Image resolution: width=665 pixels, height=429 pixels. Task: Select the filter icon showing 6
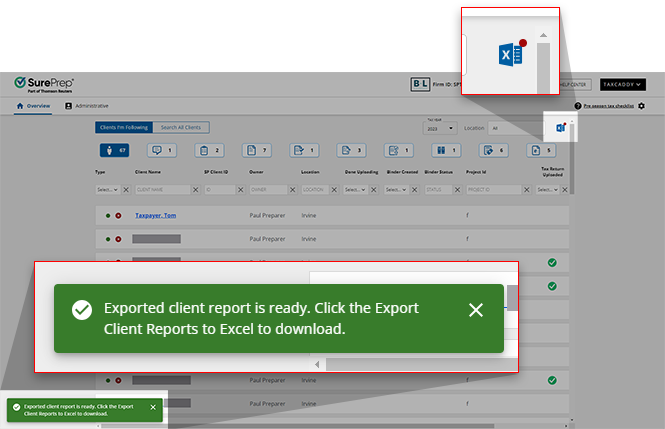point(494,150)
